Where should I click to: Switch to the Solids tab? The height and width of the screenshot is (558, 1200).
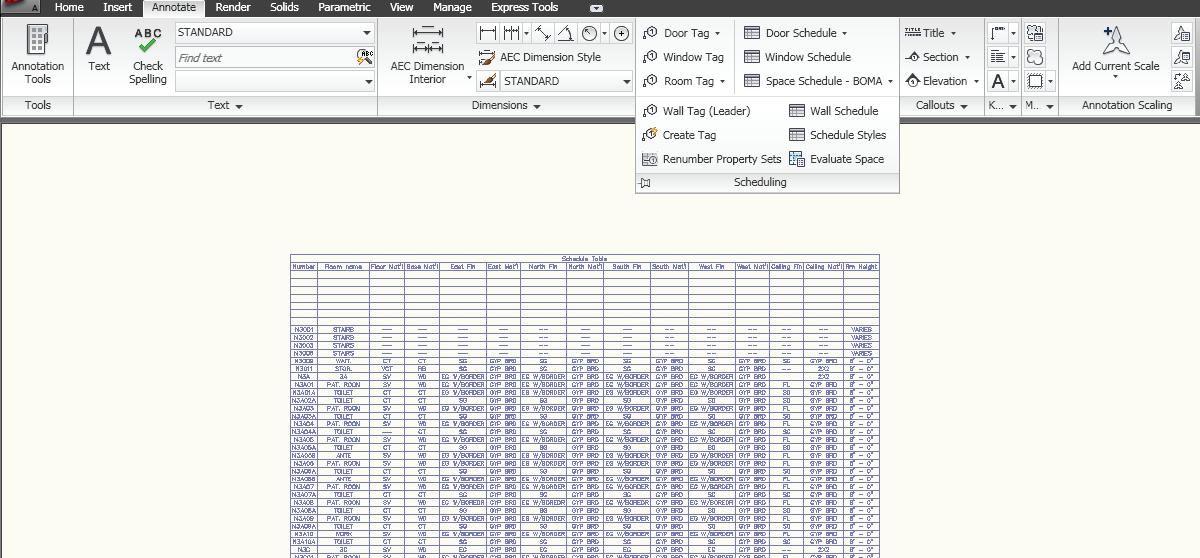pyautogui.click(x=284, y=7)
